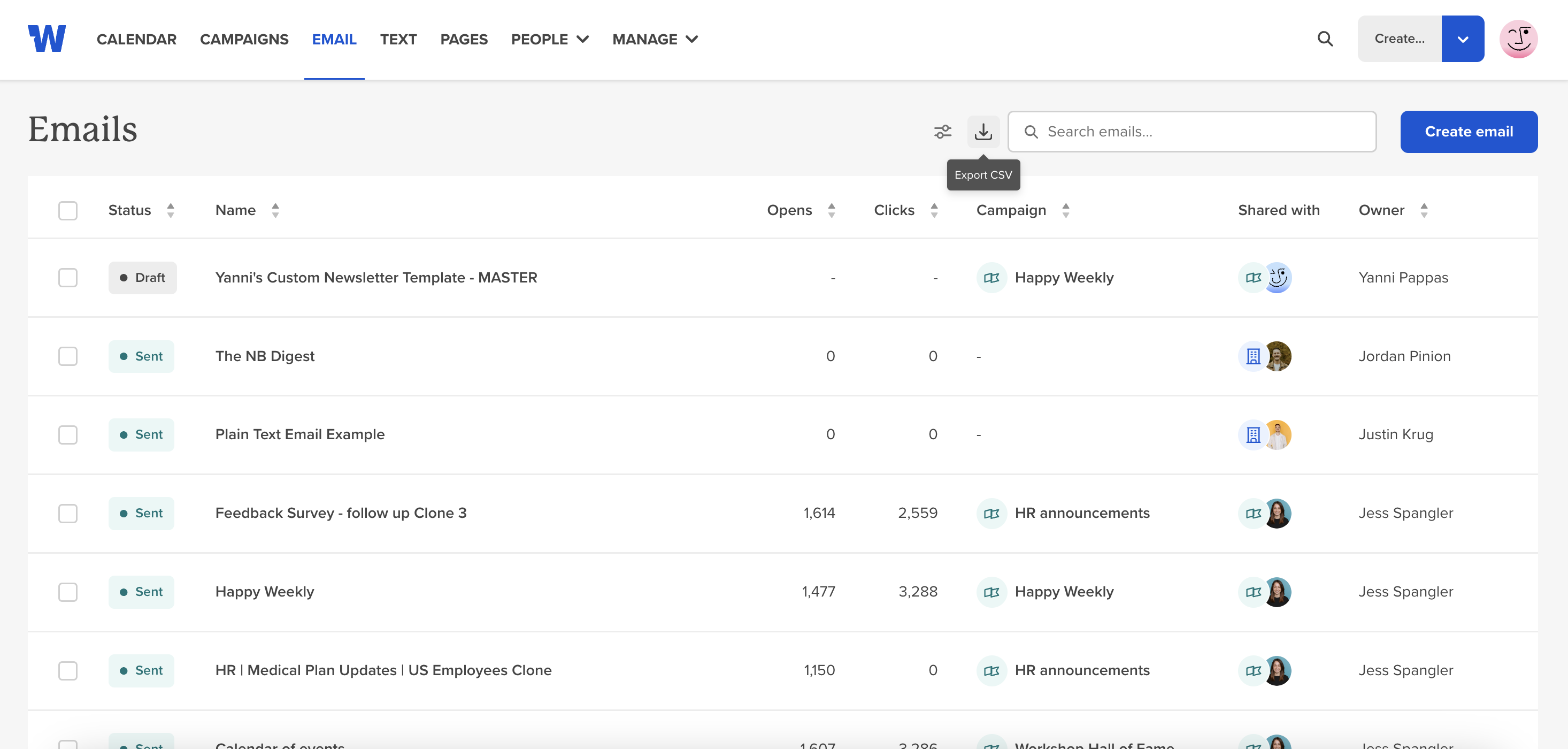Click the Export CSV download icon
Image resolution: width=1568 pixels, height=749 pixels.
pos(983,132)
